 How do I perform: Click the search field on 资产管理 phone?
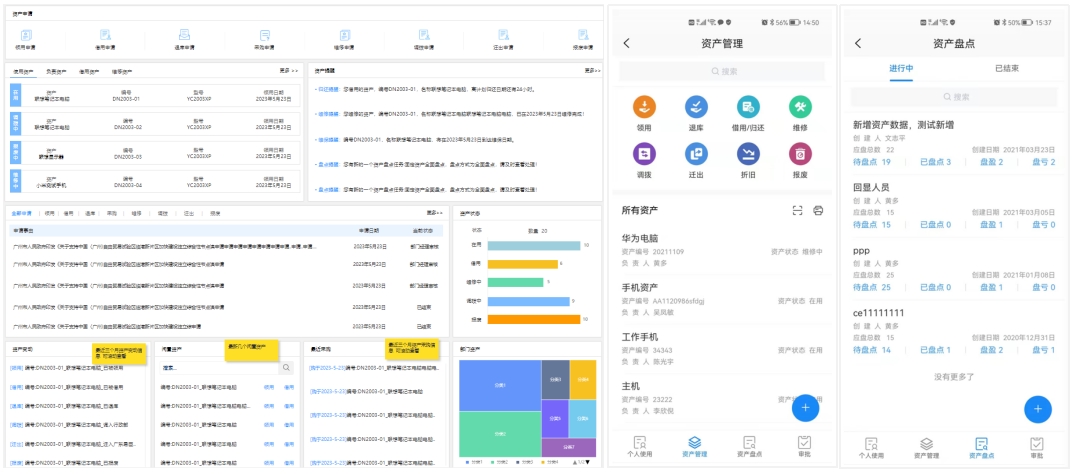click(722, 71)
